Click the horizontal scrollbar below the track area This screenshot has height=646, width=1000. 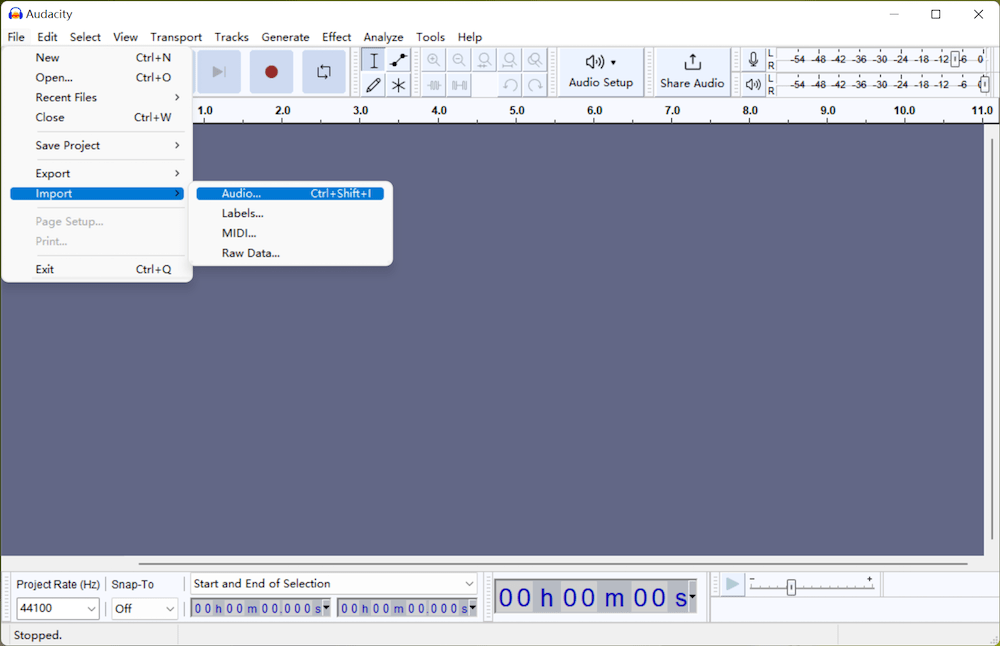[553, 564]
